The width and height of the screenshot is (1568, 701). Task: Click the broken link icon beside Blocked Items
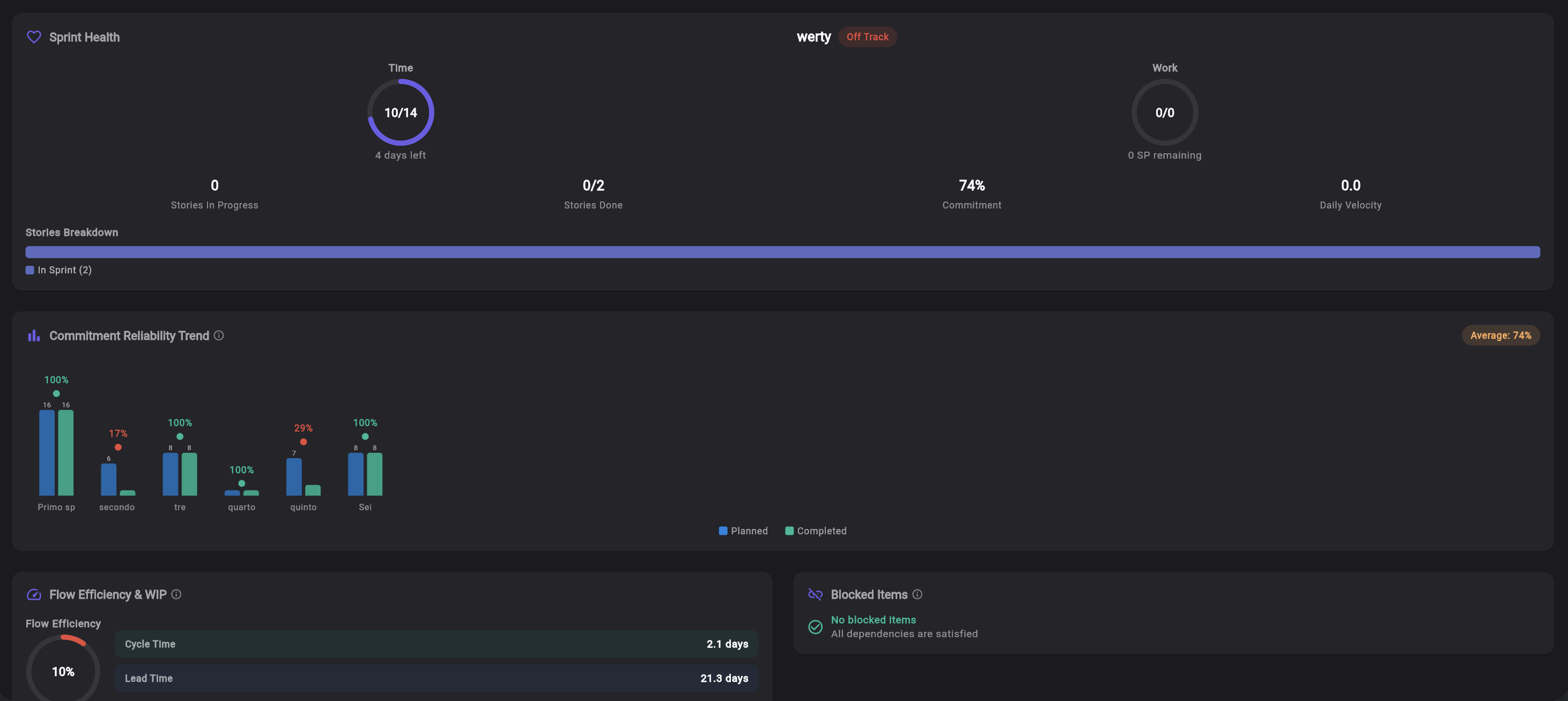coord(815,594)
